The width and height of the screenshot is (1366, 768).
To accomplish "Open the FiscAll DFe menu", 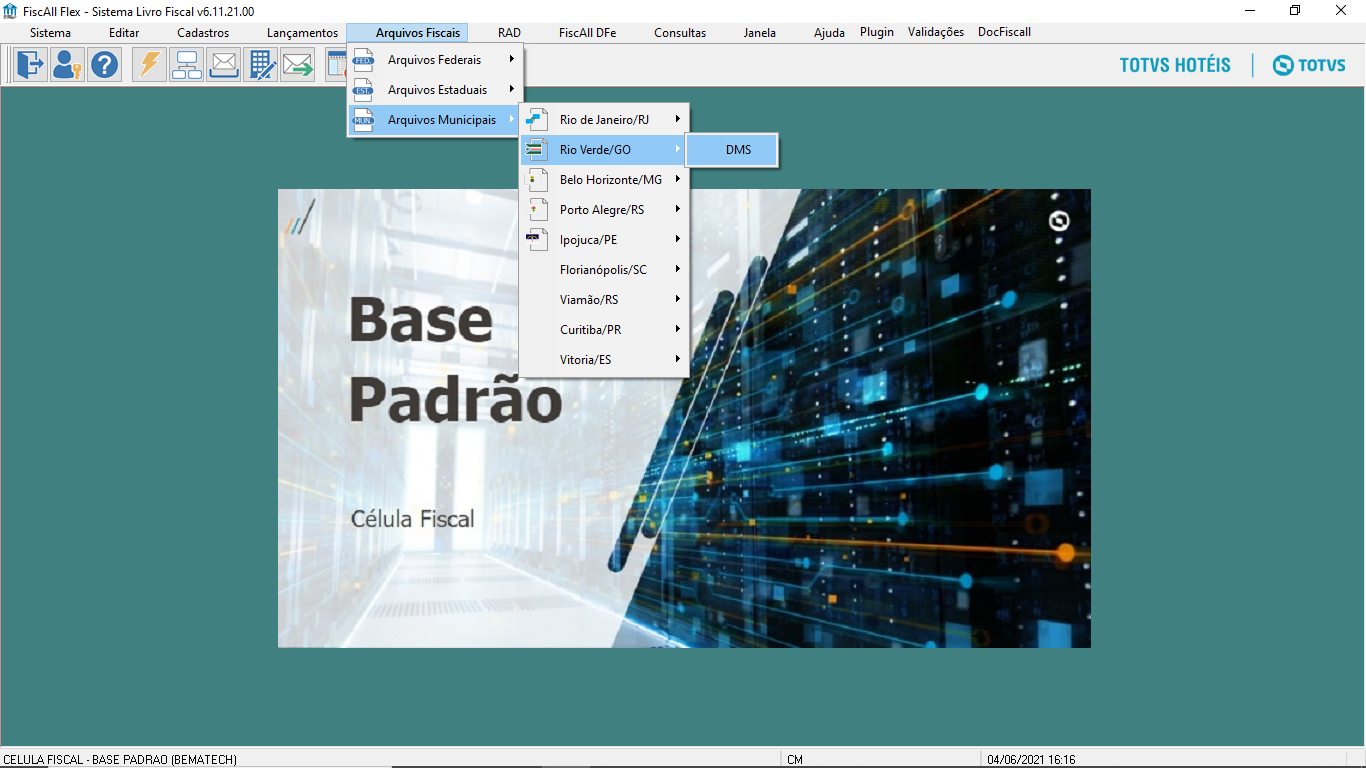I will [587, 33].
